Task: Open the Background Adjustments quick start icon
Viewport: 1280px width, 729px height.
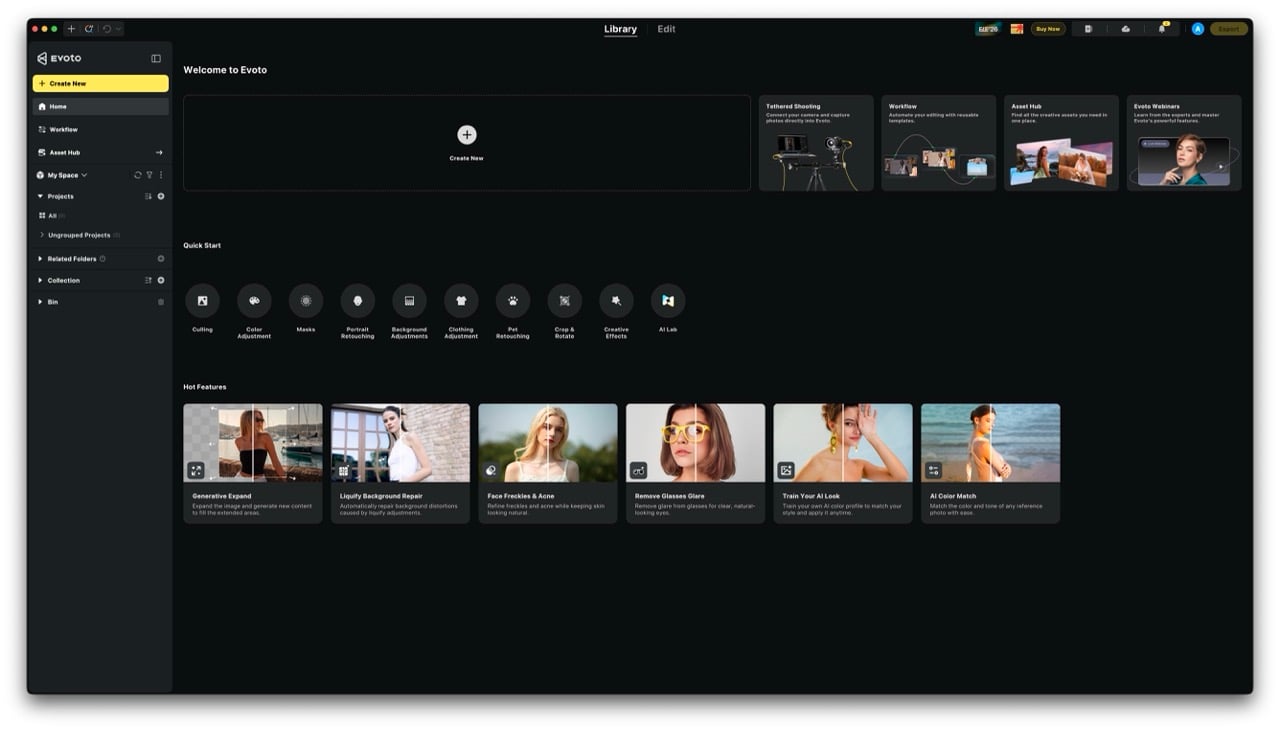Action: click(x=409, y=300)
